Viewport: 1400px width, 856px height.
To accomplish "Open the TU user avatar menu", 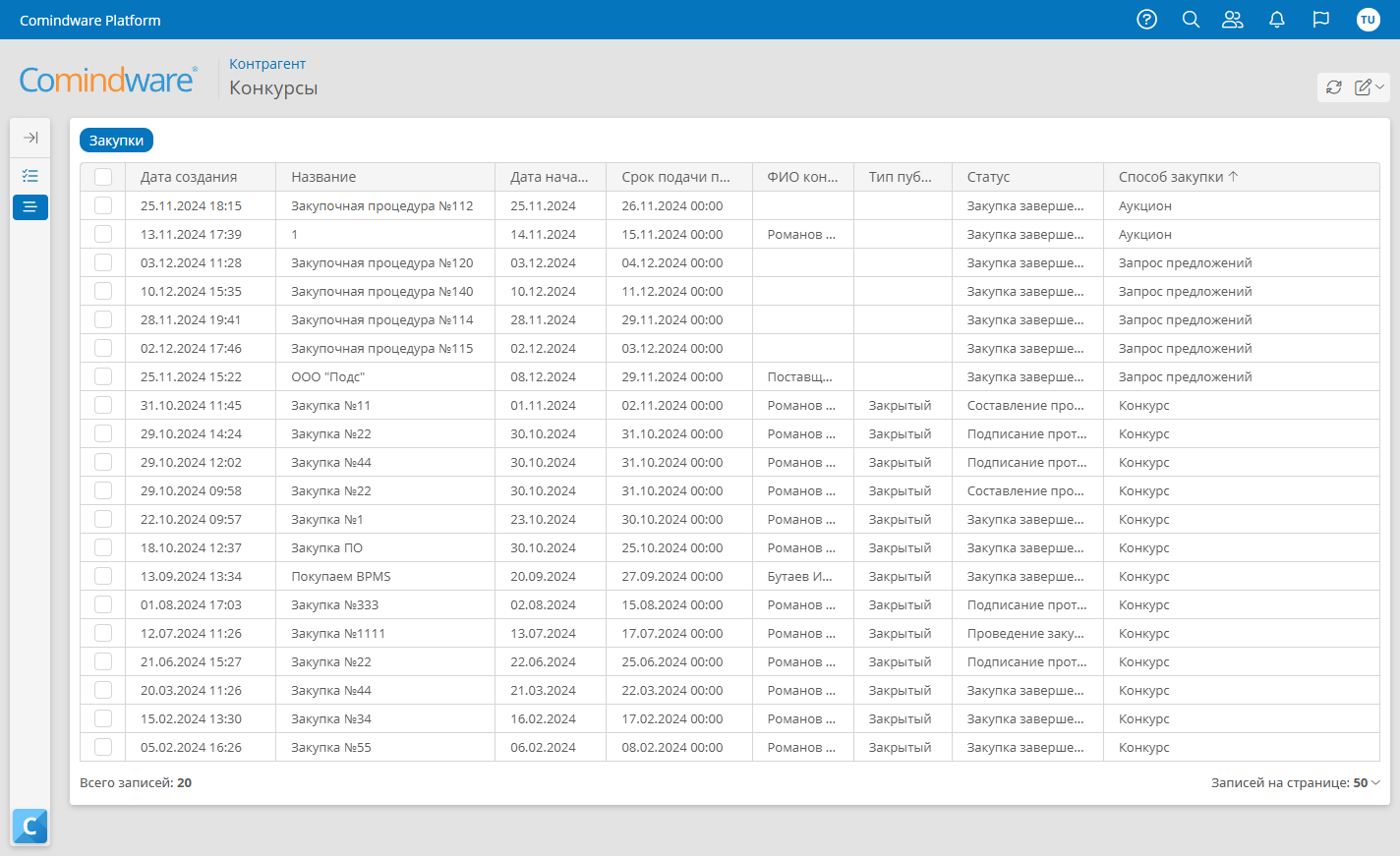I will click(x=1368, y=20).
